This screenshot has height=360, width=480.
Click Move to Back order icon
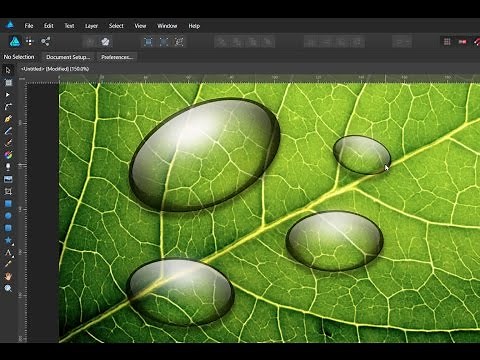tap(221, 42)
